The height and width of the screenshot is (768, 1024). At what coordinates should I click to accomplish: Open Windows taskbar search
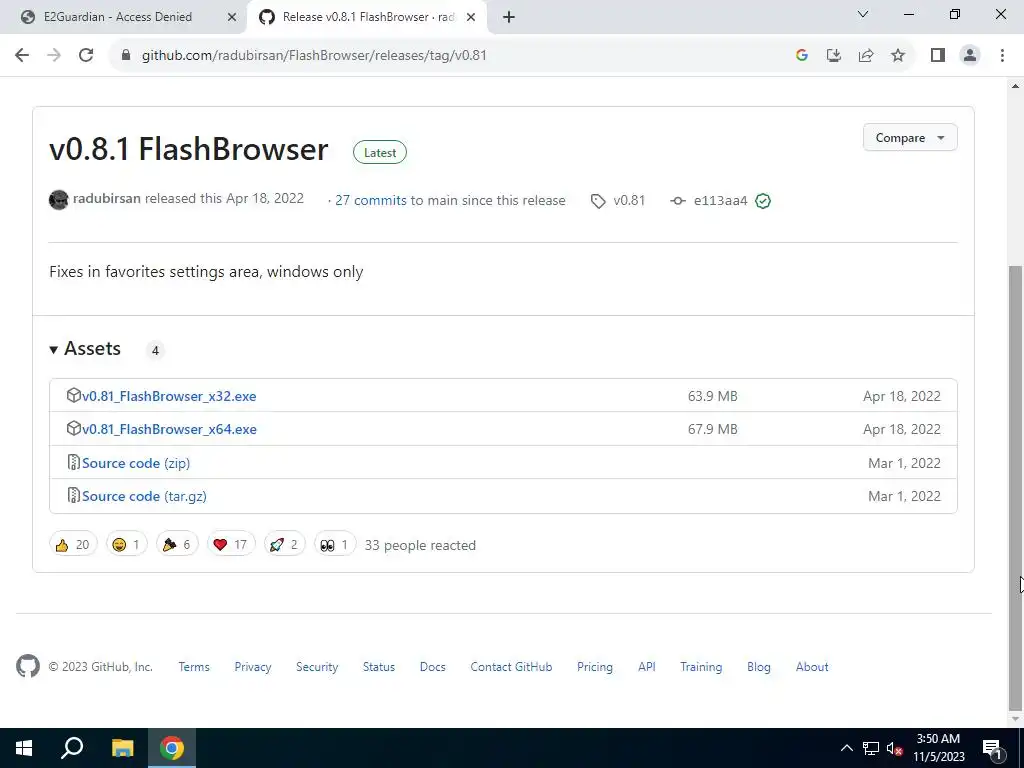click(x=72, y=748)
